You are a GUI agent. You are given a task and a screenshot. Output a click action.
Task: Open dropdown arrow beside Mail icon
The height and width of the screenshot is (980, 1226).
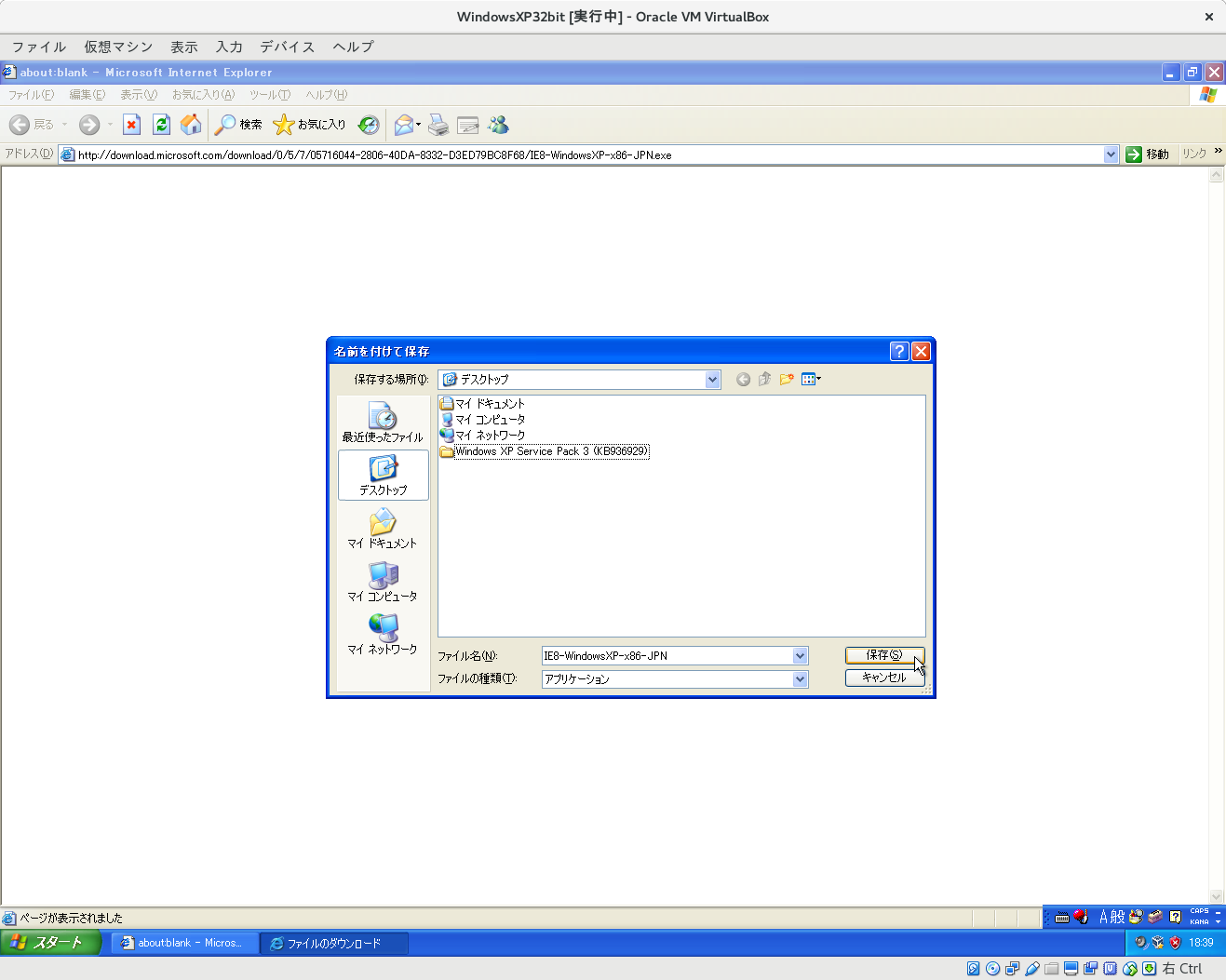pyautogui.click(x=419, y=125)
